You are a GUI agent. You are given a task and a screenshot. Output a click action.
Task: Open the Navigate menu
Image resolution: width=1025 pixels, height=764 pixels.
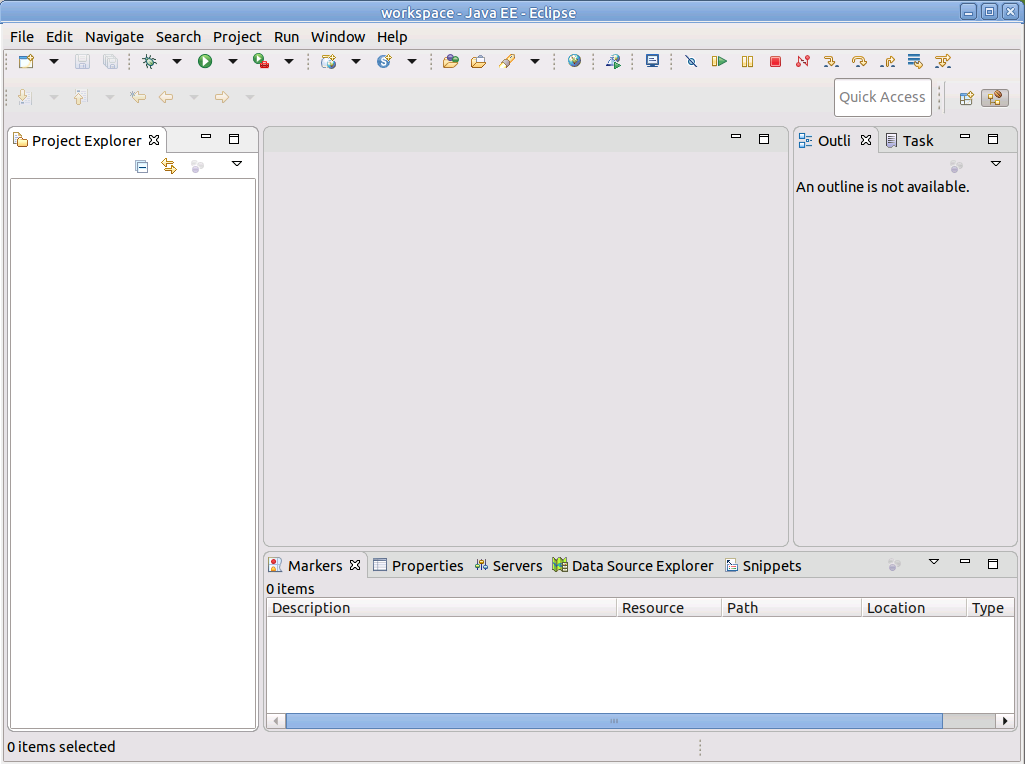[114, 37]
